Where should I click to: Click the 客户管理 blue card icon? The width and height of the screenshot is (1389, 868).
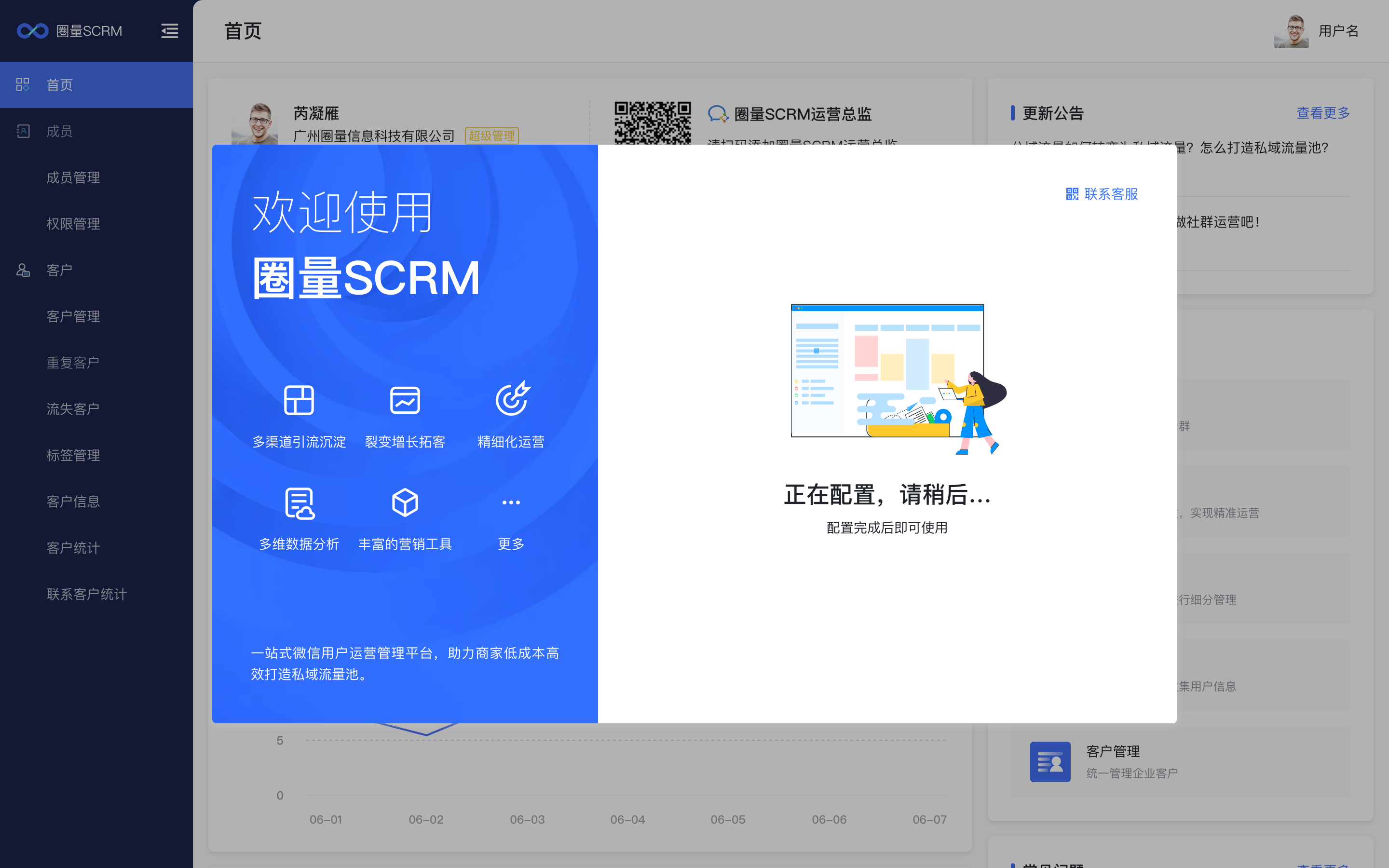tap(1050, 762)
